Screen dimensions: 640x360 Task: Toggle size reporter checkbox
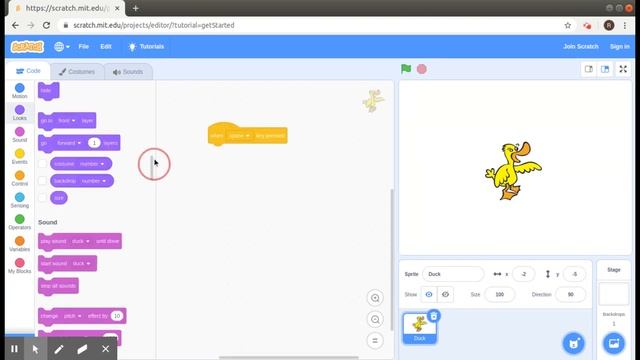click(42, 198)
